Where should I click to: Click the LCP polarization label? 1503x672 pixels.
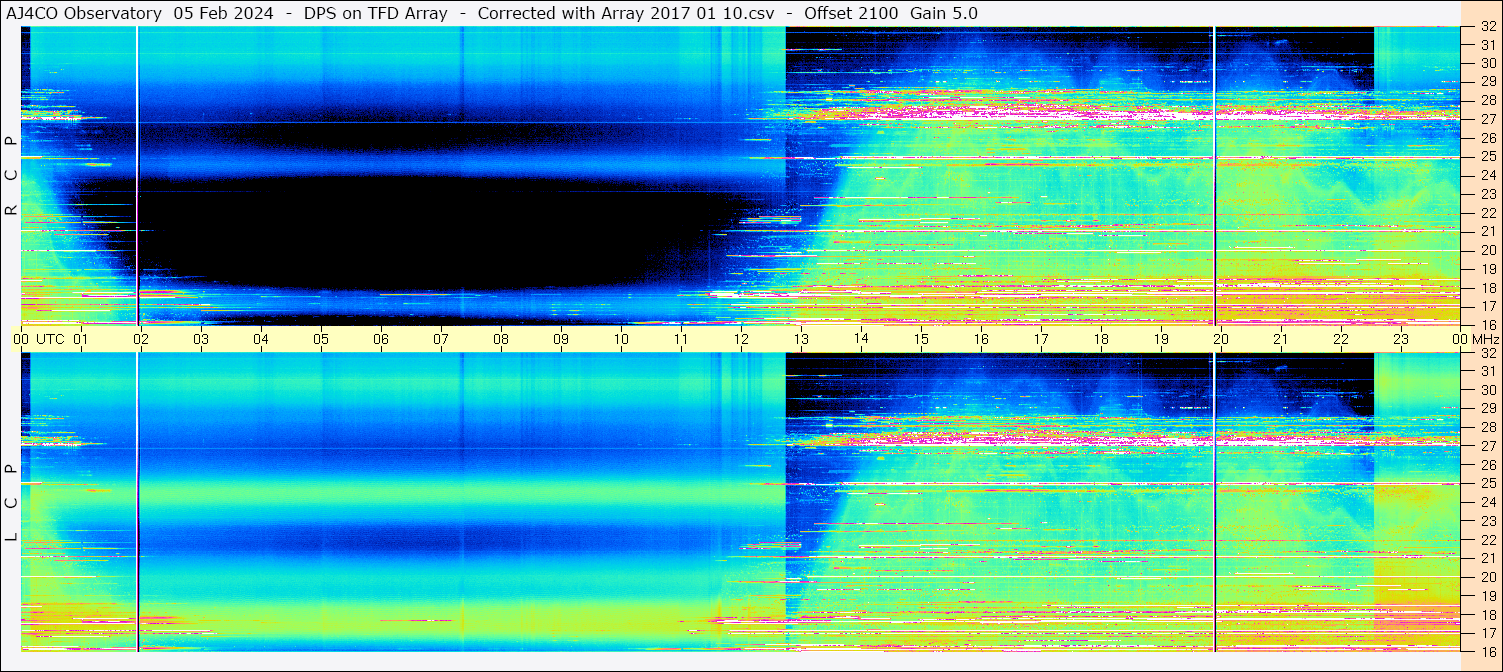coord(11,503)
